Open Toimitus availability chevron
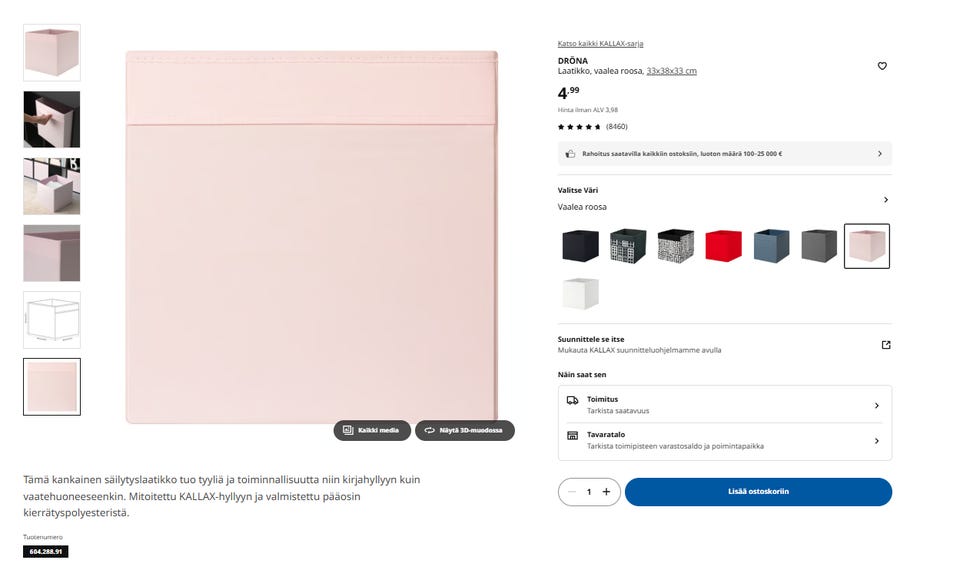 [876, 405]
